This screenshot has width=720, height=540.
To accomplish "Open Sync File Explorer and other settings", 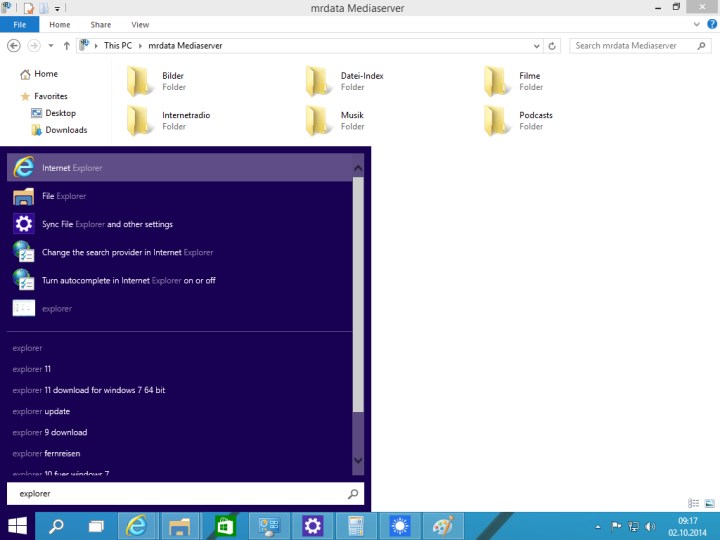I will click(x=180, y=224).
